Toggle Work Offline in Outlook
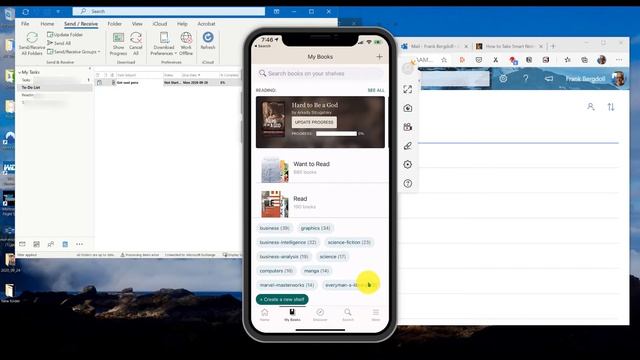 (x=186, y=44)
